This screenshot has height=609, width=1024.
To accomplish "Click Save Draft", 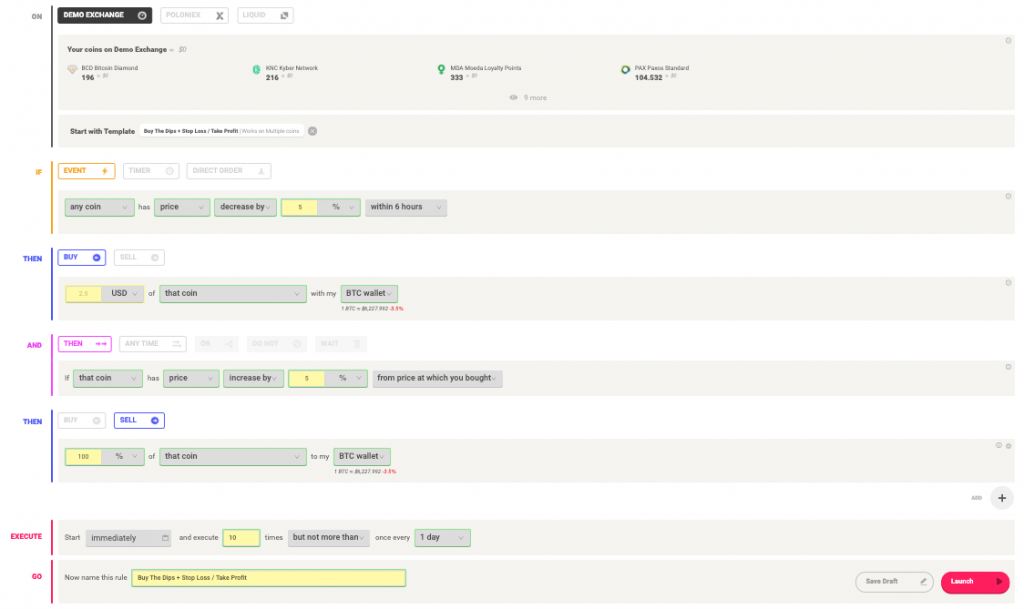I will [894, 582].
